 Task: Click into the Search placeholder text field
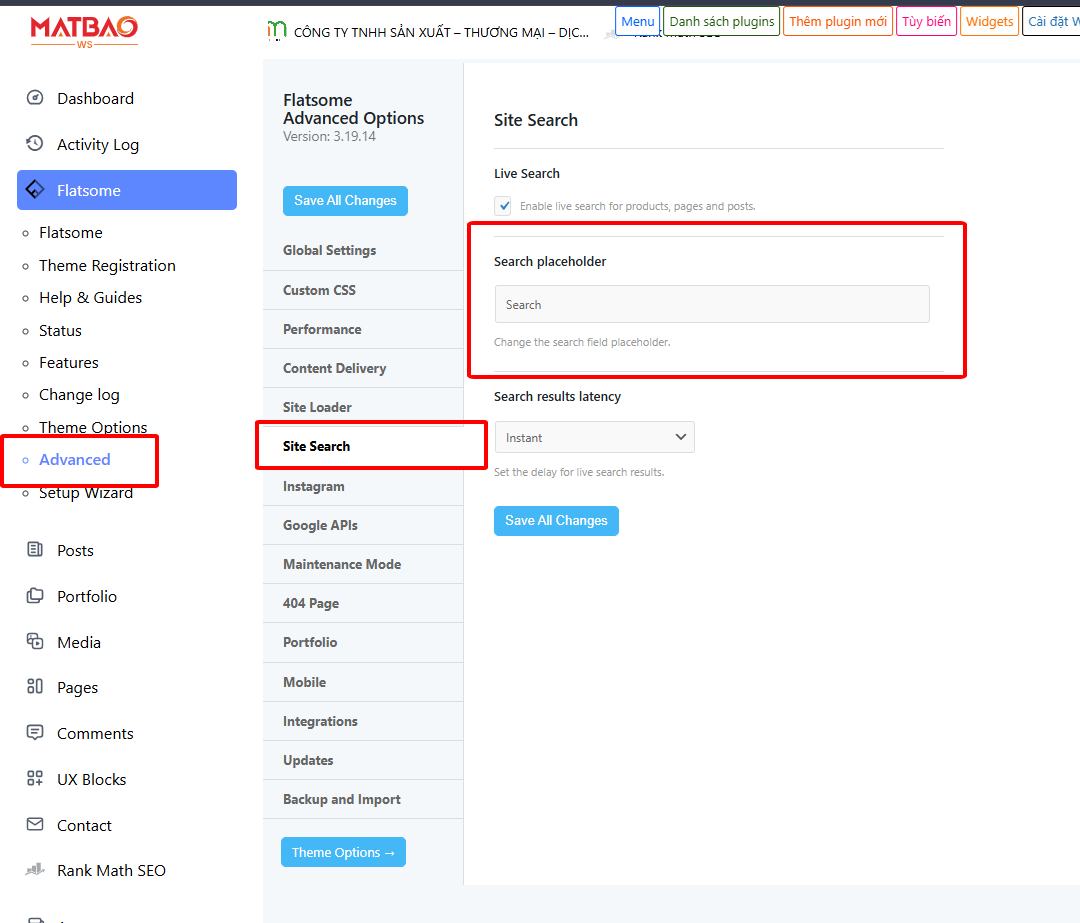(711, 304)
